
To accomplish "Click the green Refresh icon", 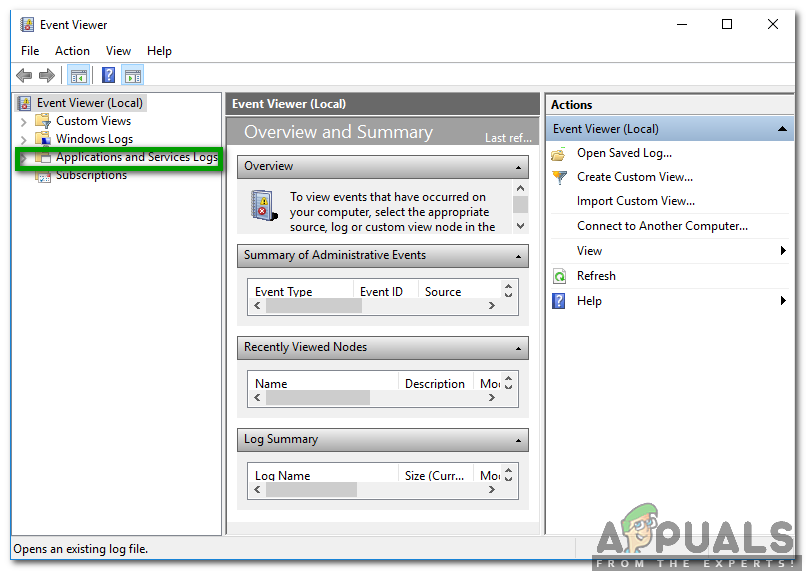I will point(559,277).
